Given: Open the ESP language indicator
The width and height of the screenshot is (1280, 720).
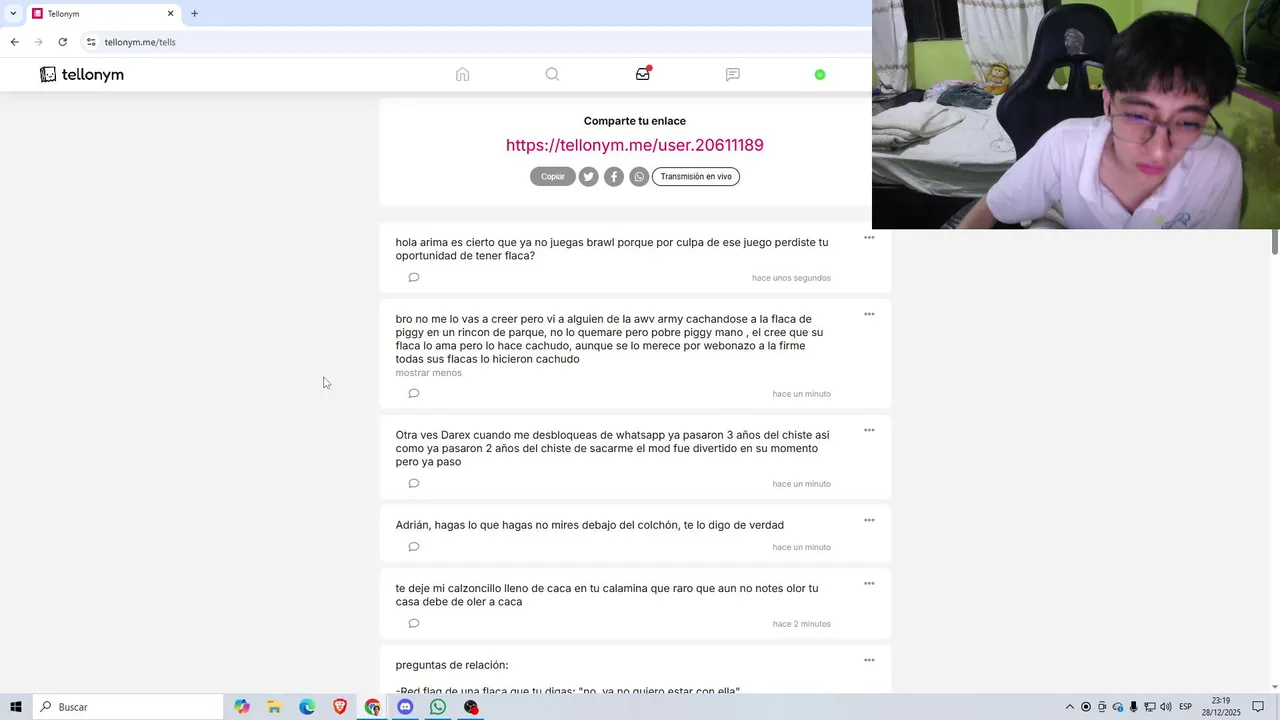Looking at the screenshot, I should (1185, 707).
